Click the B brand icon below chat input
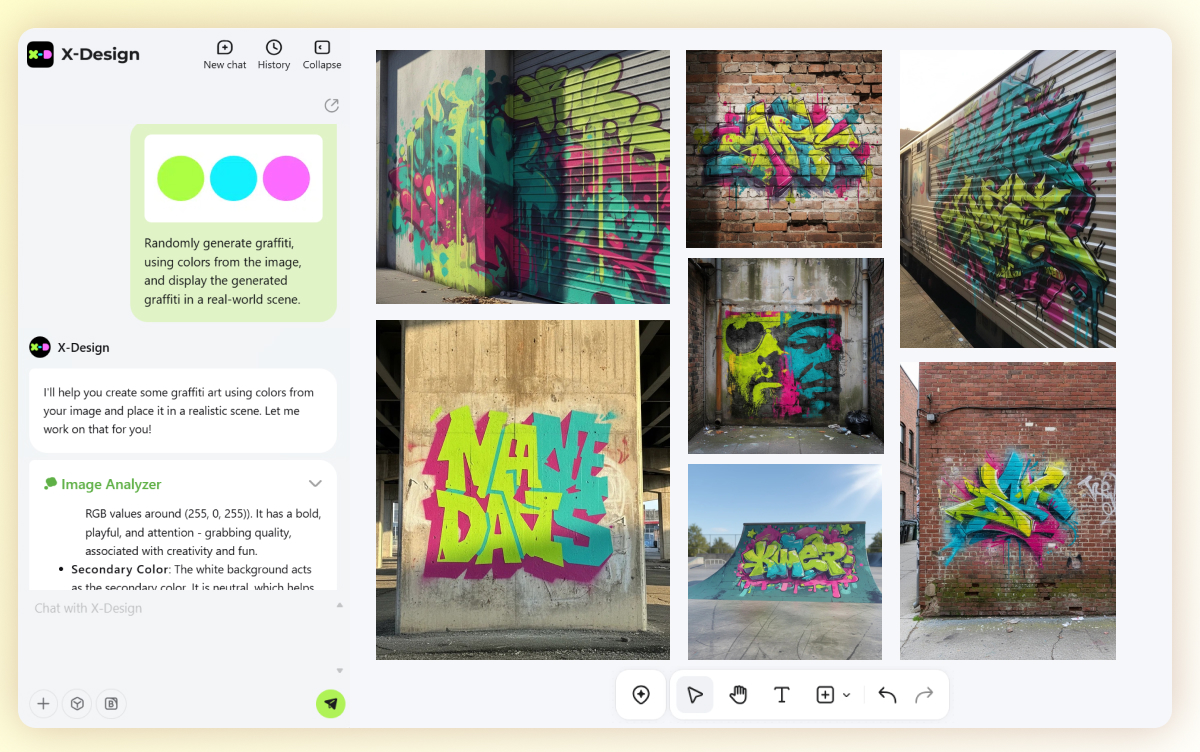The image size is (1200, 752). (111, 704)
